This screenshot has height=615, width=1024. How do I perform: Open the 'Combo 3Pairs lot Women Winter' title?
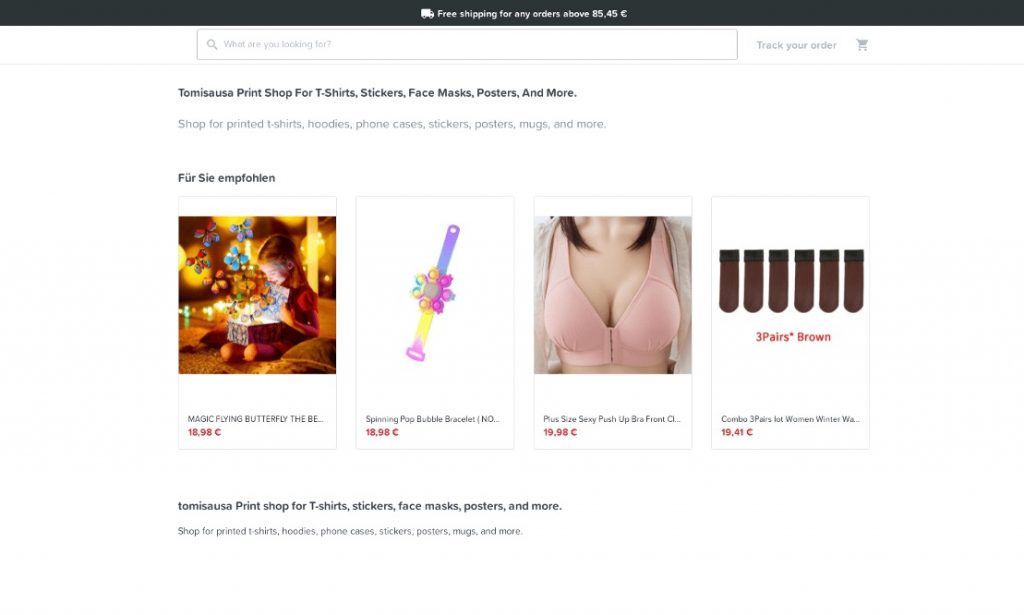click(789, 419)
